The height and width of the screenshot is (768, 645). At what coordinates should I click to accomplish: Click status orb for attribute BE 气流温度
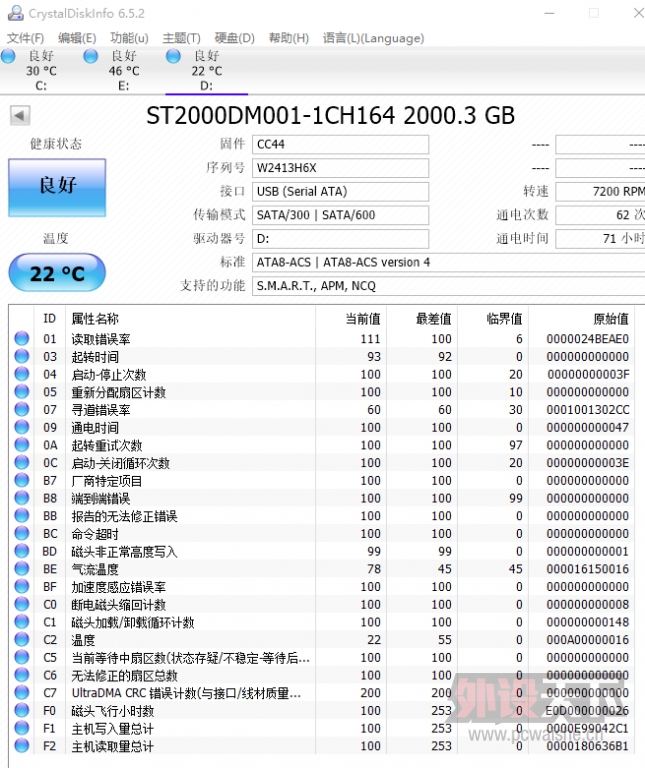click(x=21, y=569)
